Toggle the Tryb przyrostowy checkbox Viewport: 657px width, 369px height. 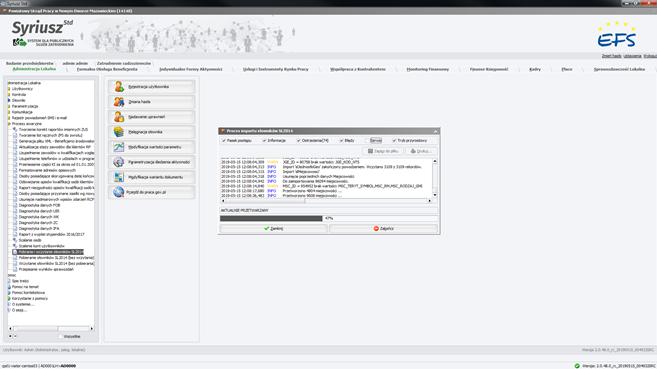tap(394, 141)
